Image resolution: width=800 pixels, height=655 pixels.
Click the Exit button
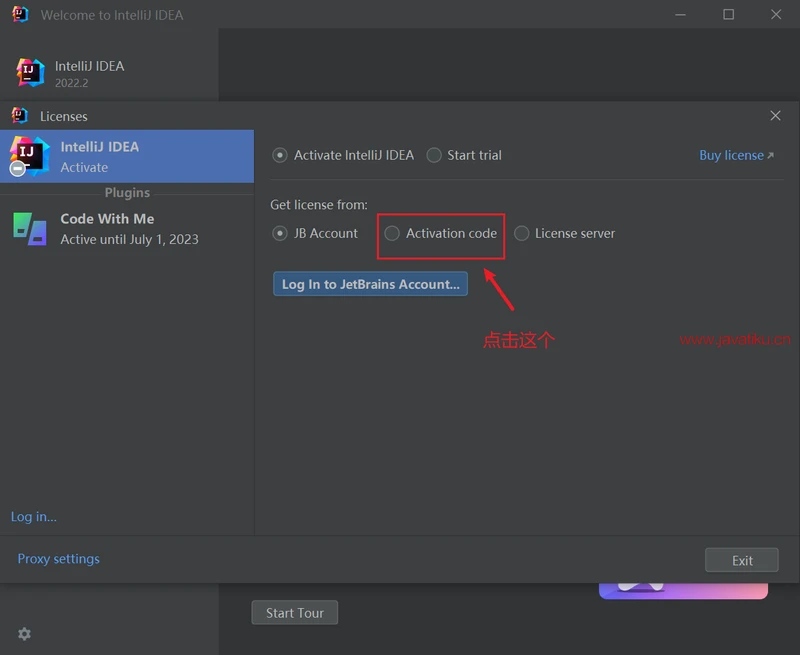(741, 560)
